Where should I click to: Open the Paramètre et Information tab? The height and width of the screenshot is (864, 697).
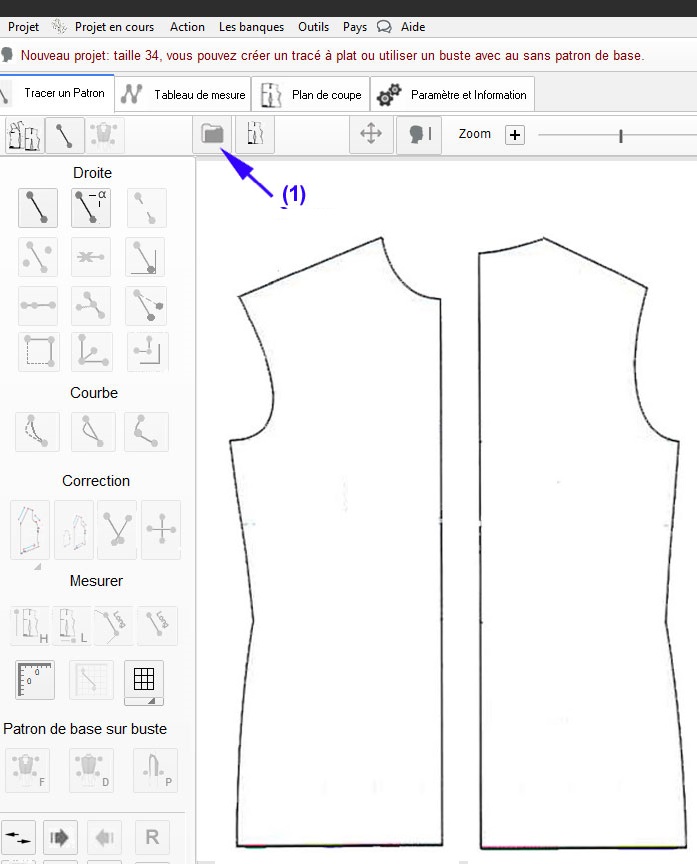point(452,95)
